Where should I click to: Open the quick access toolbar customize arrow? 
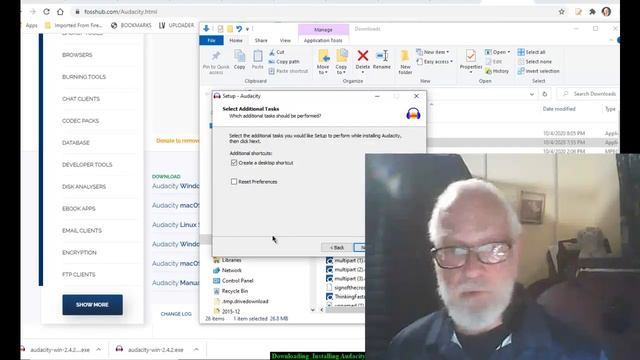point(247,29)
